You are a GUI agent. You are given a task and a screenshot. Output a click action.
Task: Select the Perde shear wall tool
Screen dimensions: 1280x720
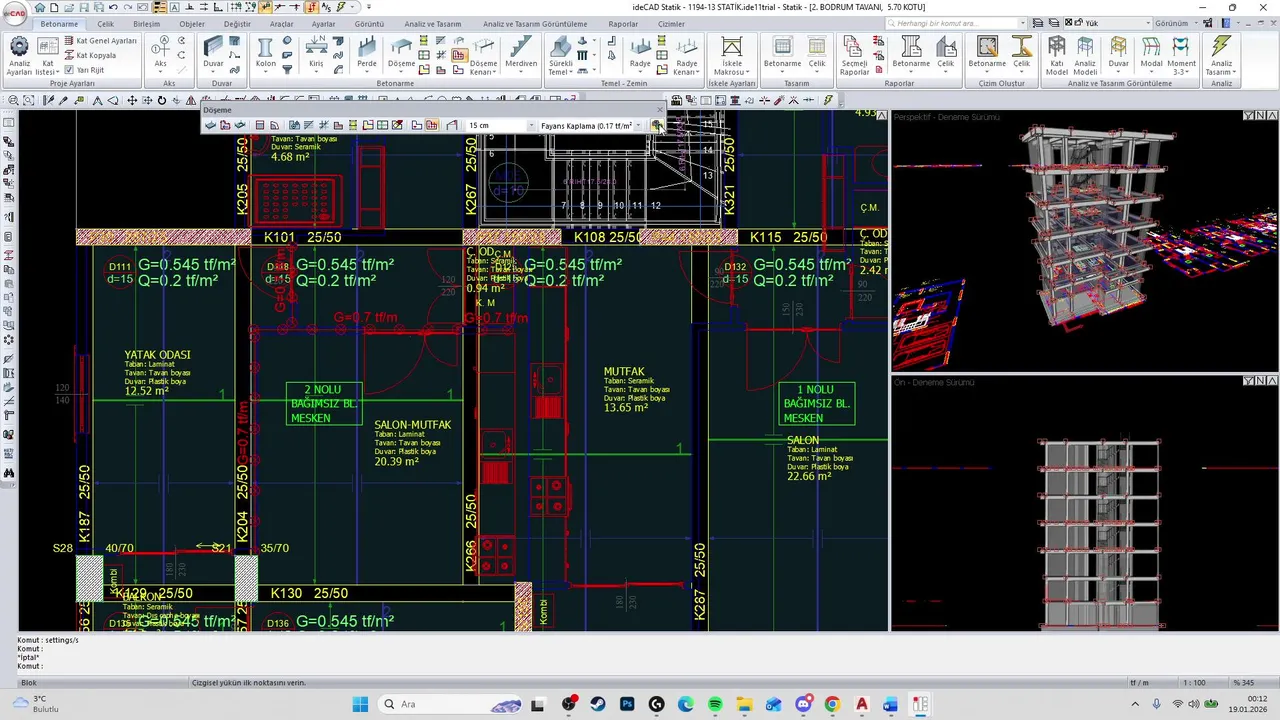[367, 55]
